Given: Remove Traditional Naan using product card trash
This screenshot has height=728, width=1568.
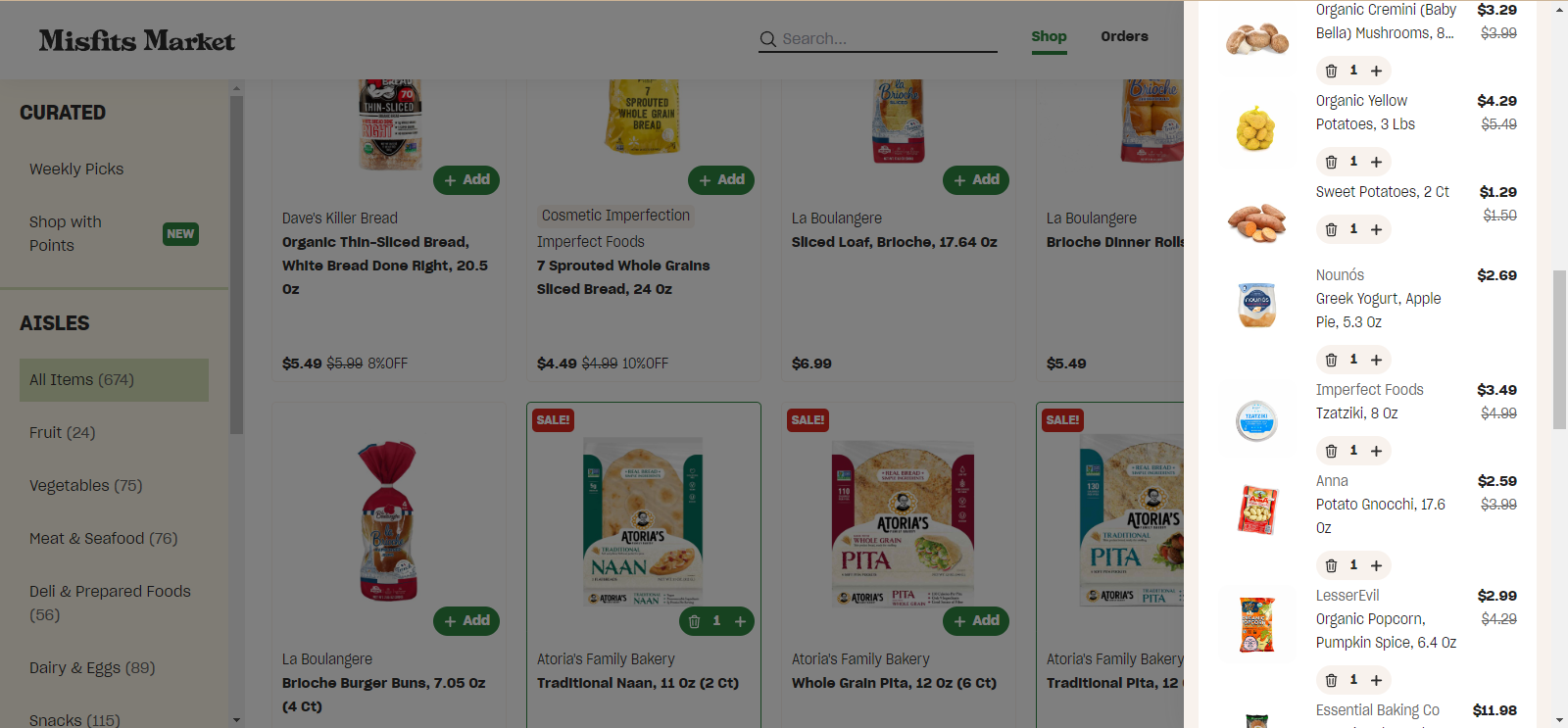Looking at the screenshot, I should [694, 621].
